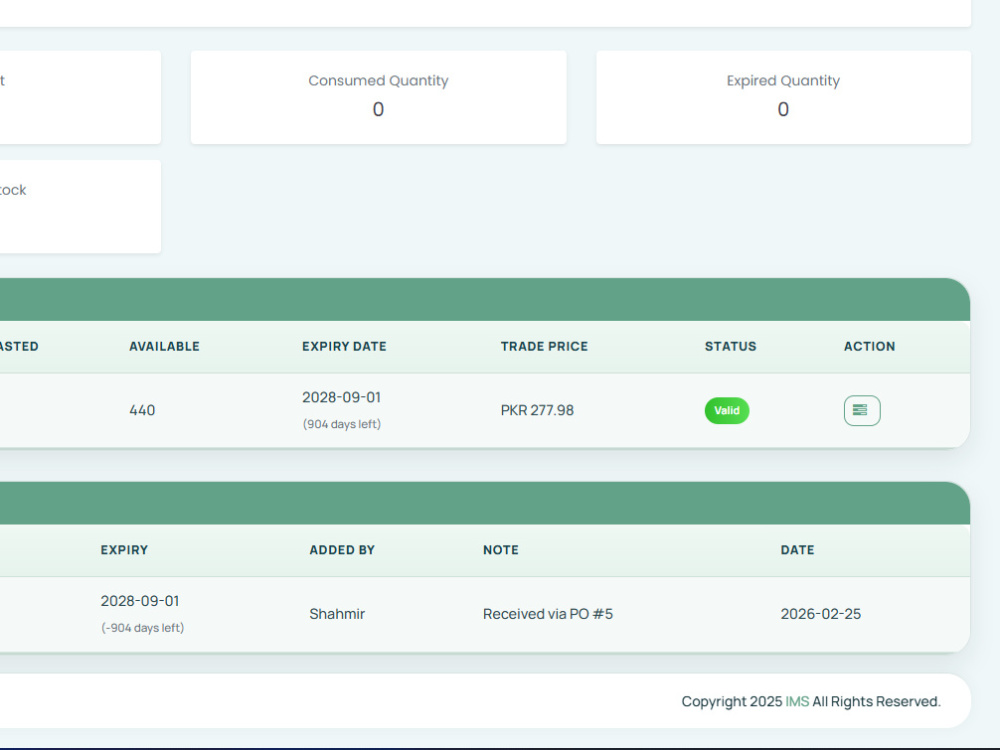Click the available quantity value 440
1000x750 pixels.
142,410
